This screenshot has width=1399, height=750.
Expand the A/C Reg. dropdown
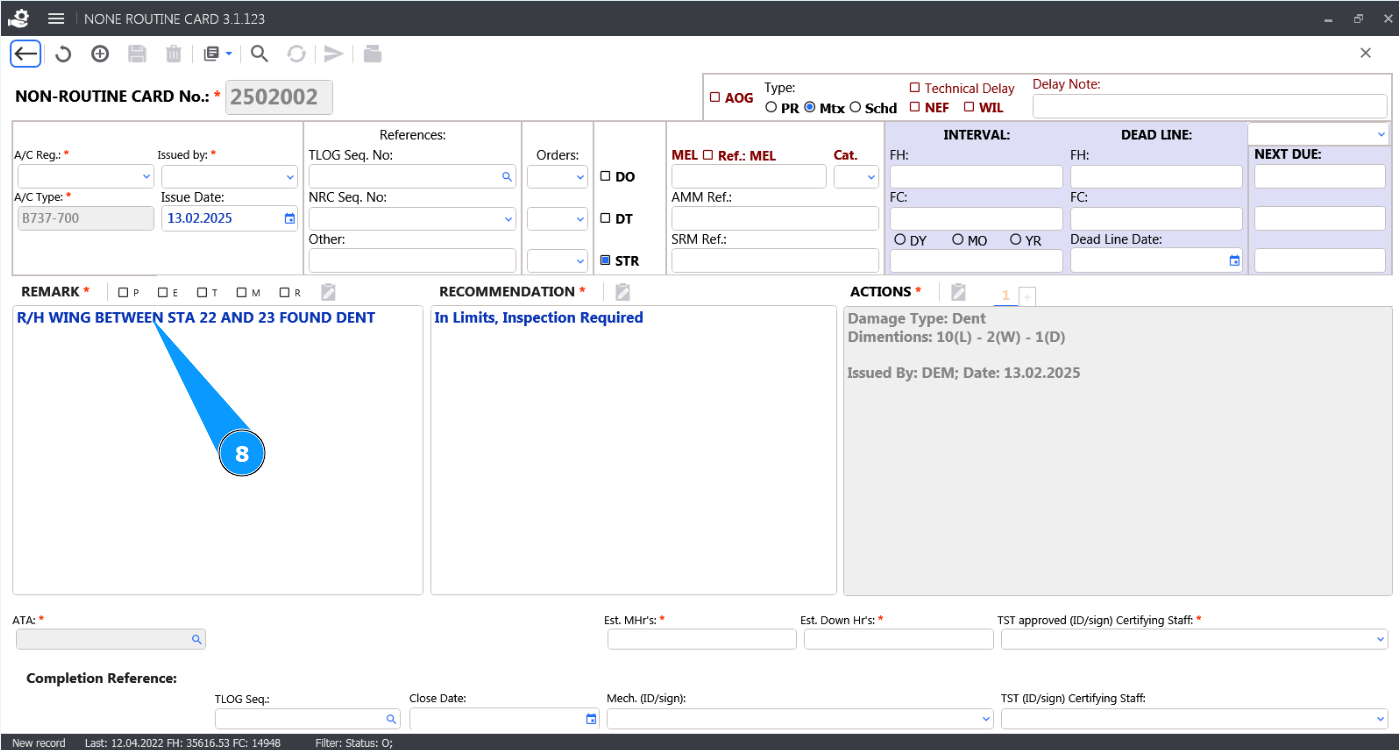coord(145,177)
